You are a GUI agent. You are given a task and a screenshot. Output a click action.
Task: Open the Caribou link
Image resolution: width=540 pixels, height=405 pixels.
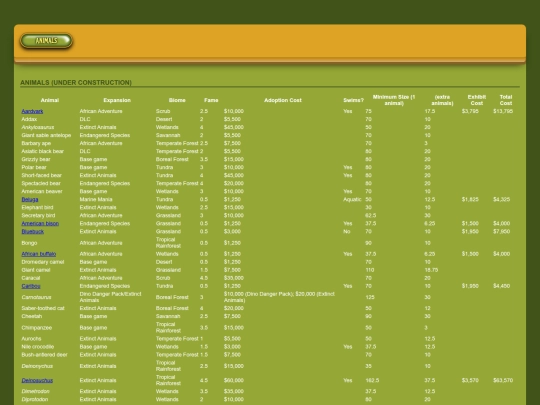click(x=31, y=286)
